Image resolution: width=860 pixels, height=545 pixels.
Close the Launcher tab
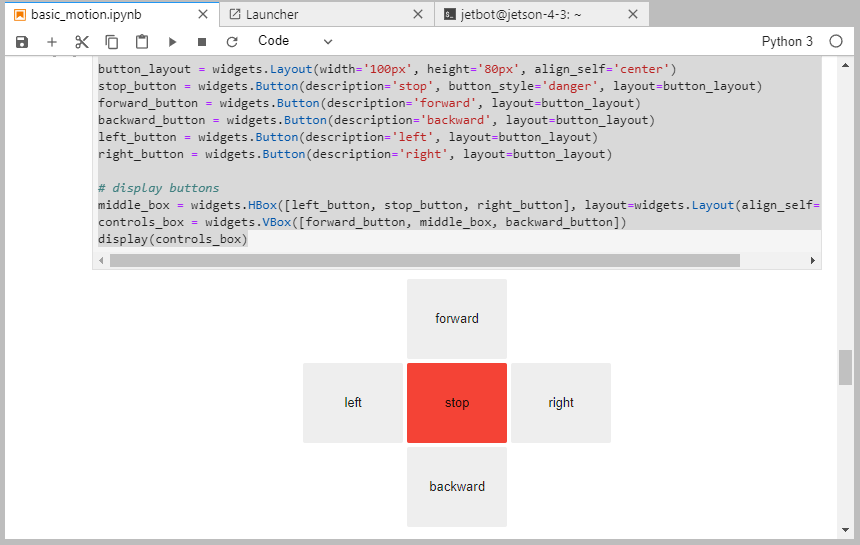coord(419,15)
